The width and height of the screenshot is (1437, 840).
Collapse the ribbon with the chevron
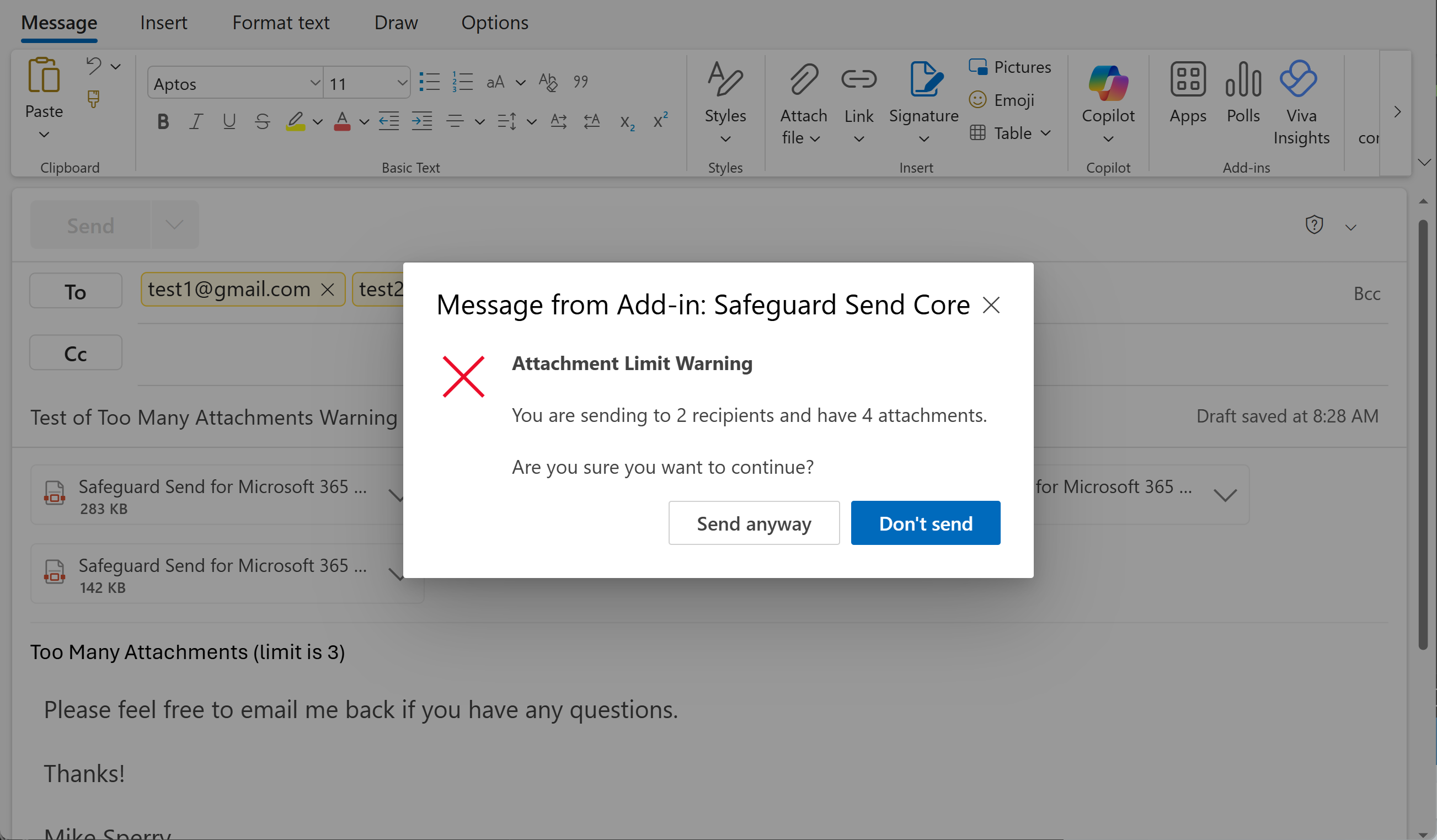tap(1424, 162)
